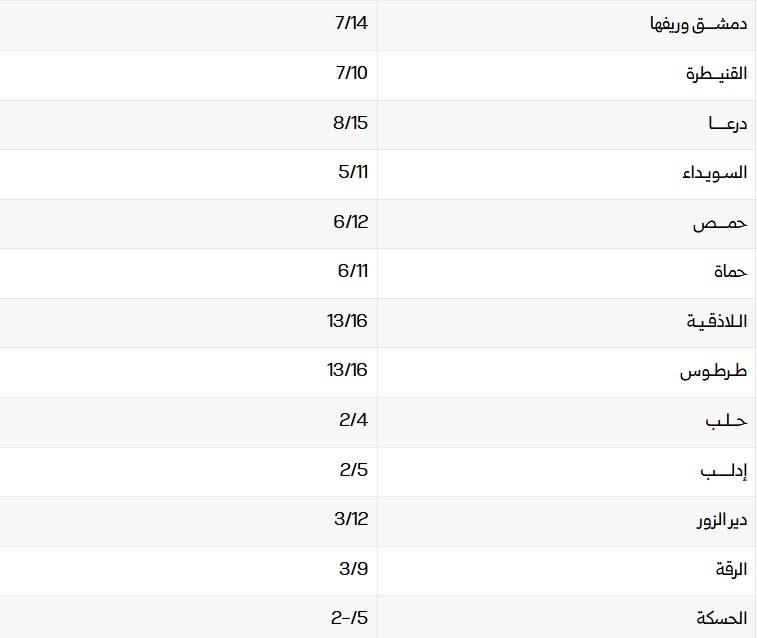This screenshot has height=638, width=757.
Task: Select the 7/14 temperature value
Action: tap(351, 23)
